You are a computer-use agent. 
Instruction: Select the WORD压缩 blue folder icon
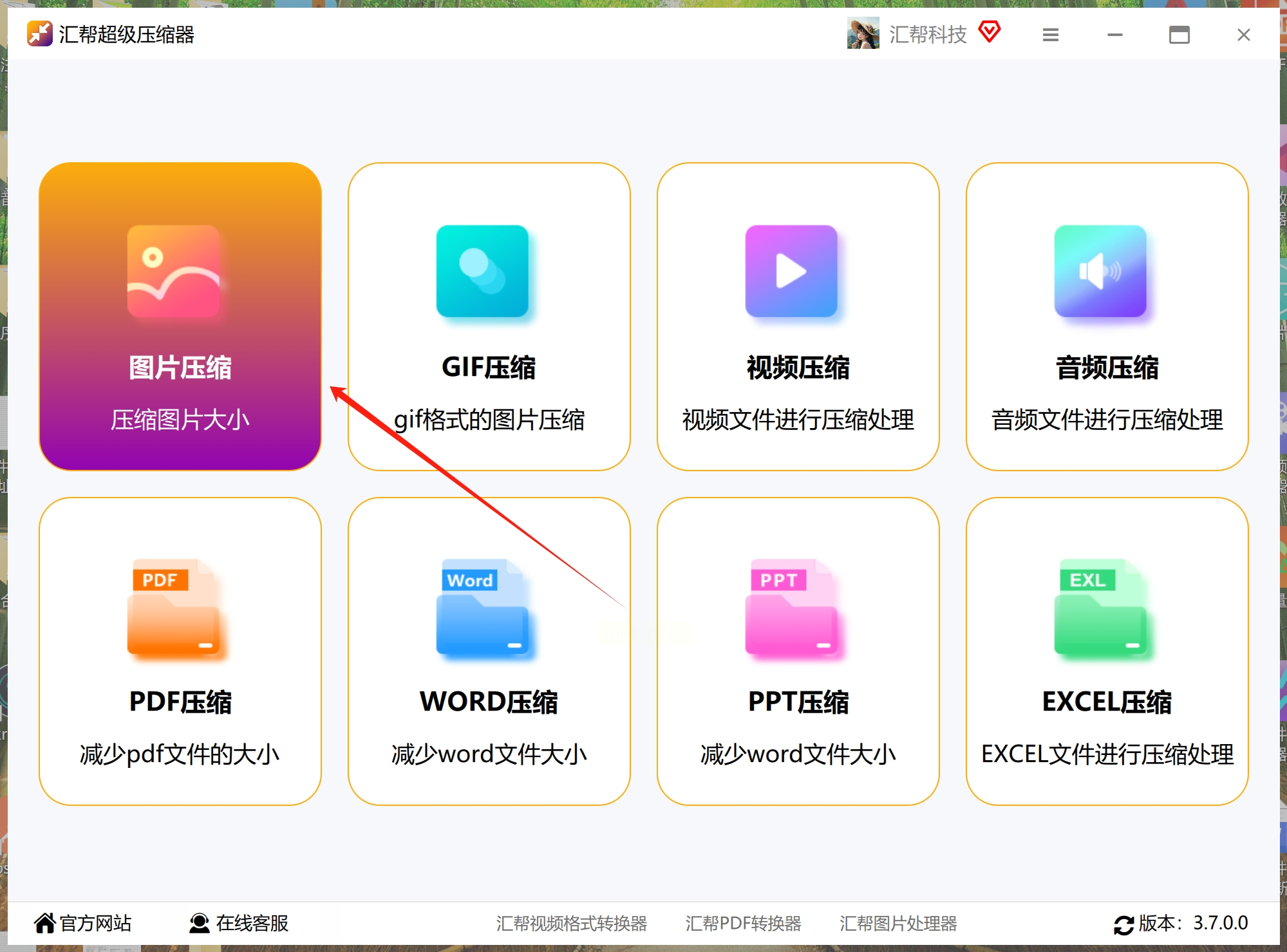482,607
